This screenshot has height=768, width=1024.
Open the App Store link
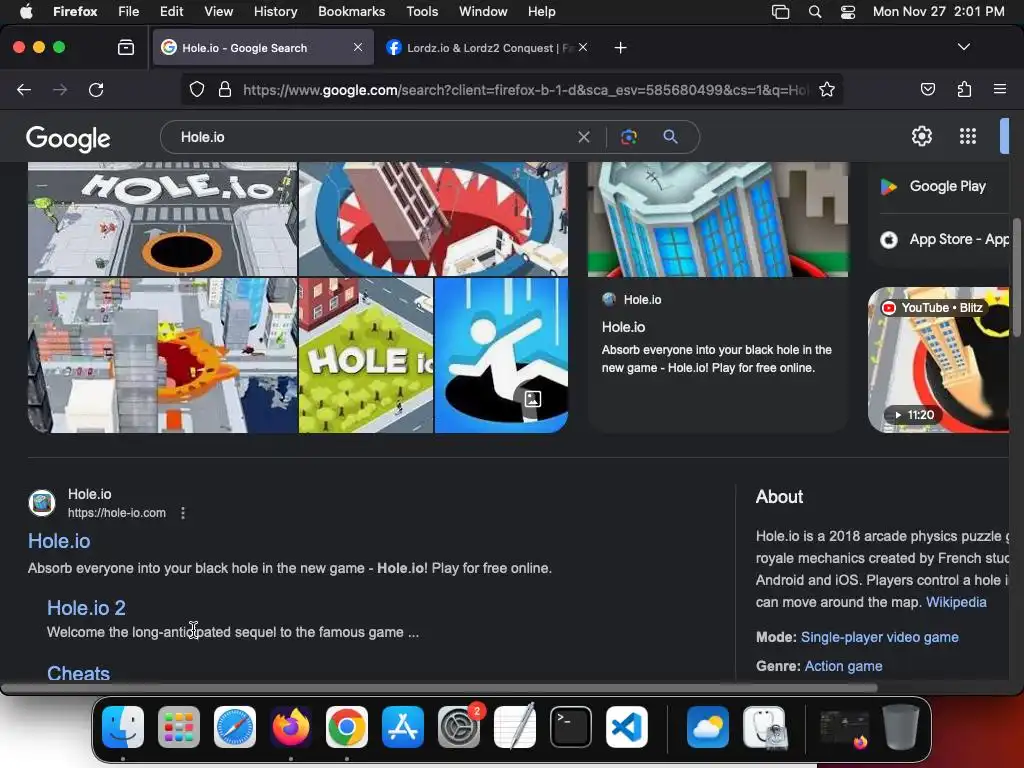tap(944, 239)
